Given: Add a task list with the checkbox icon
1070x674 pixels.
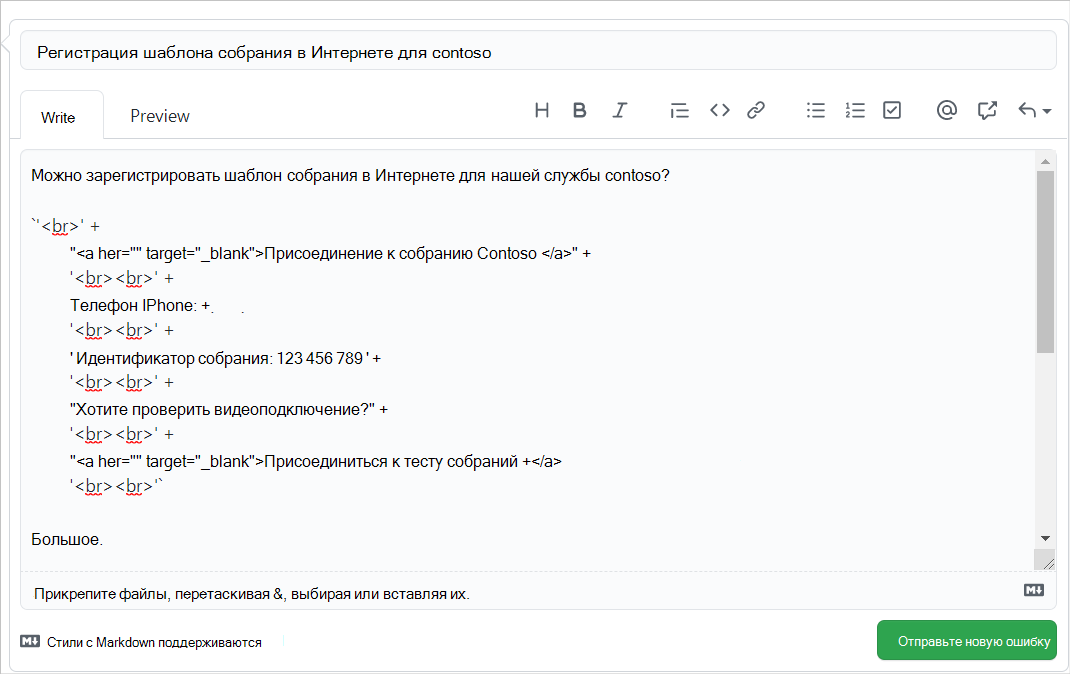Looking at the screenshot, I should [892, 110].
